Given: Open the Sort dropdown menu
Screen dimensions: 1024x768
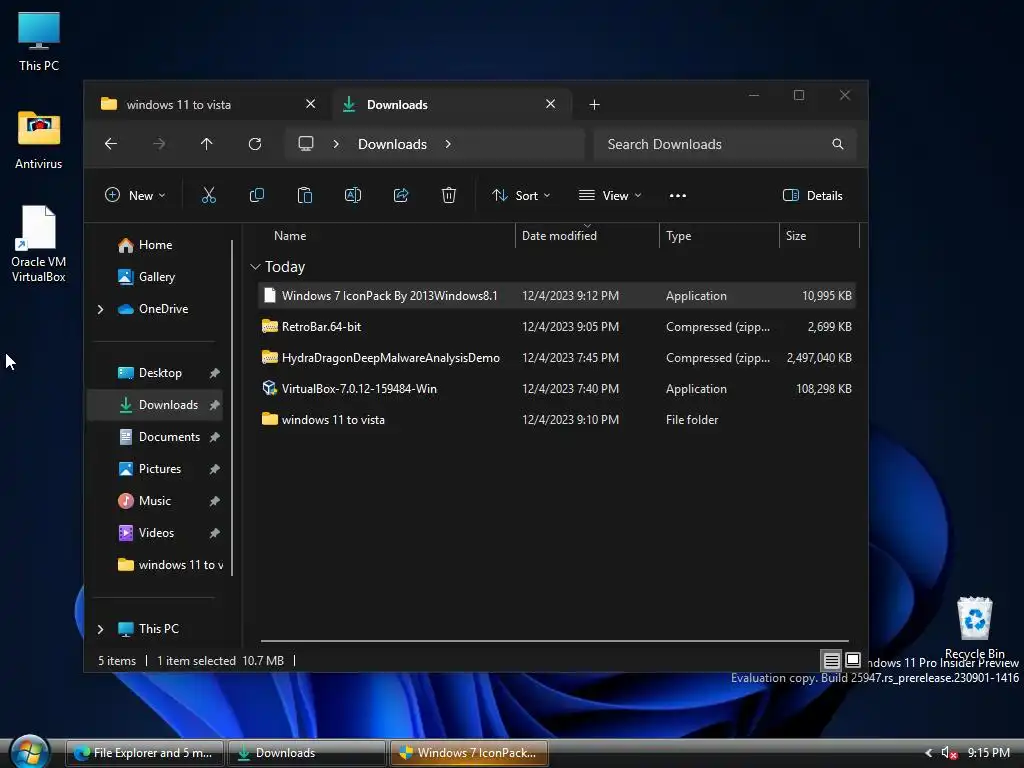Looking at the screenshot, I should tap(521, 195).
